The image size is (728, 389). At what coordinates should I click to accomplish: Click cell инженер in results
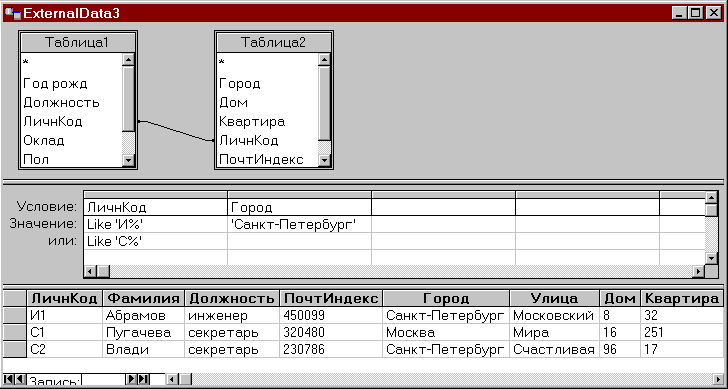coord(232,316)
